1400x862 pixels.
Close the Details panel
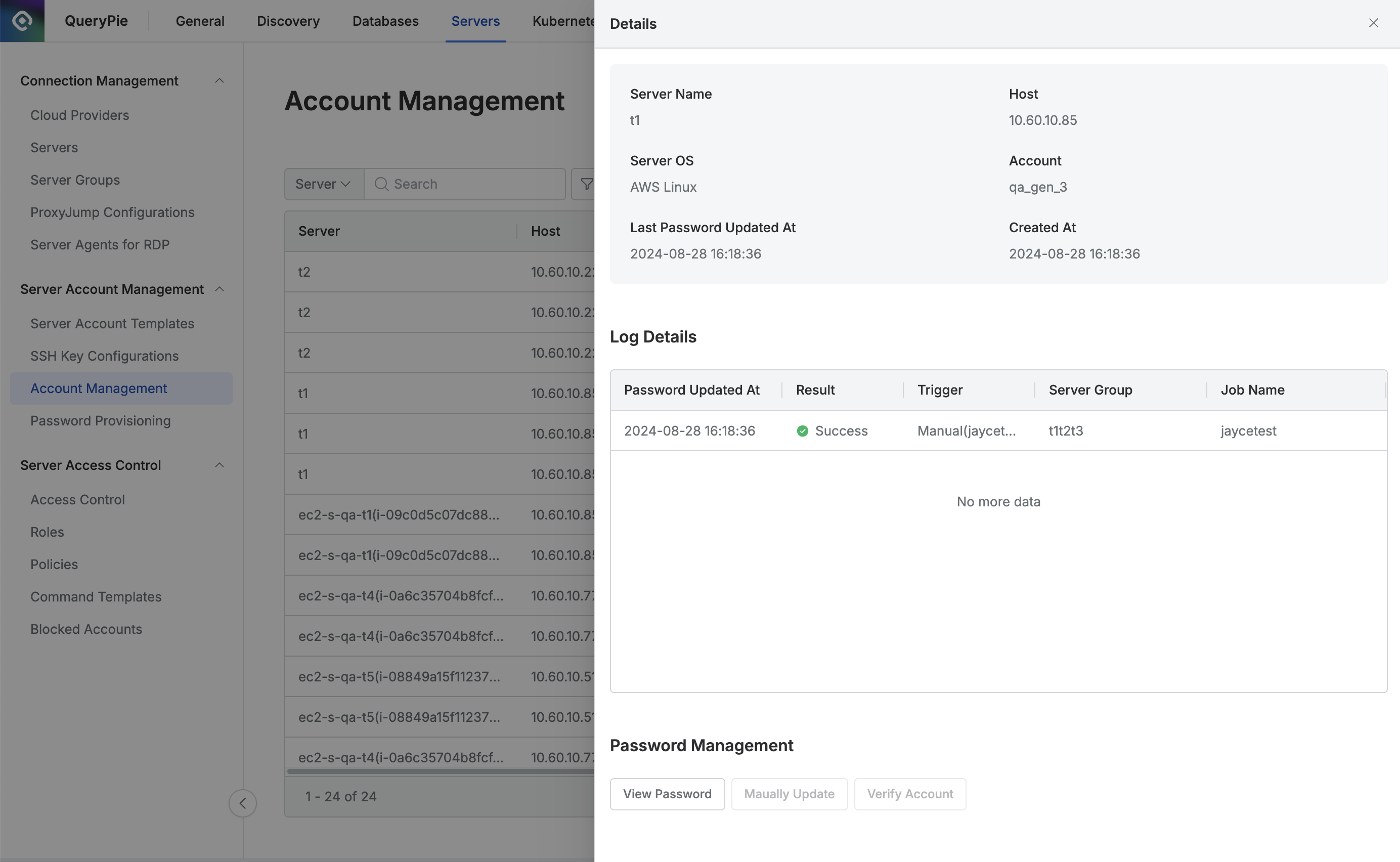[1373, 23]
